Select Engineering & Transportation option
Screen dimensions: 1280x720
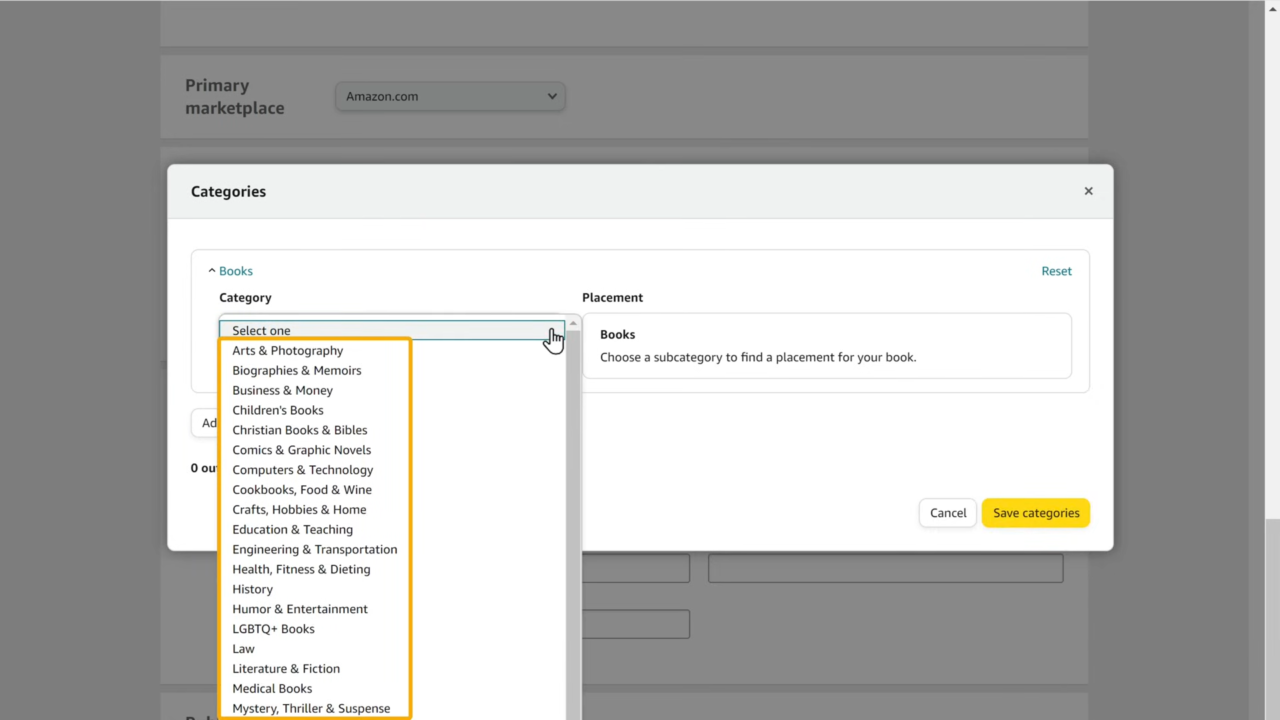click(x=392, y=549)
